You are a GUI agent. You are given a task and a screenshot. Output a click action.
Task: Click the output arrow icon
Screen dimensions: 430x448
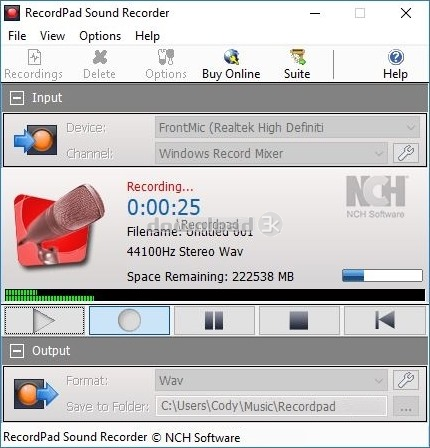[x=36, y=393]
